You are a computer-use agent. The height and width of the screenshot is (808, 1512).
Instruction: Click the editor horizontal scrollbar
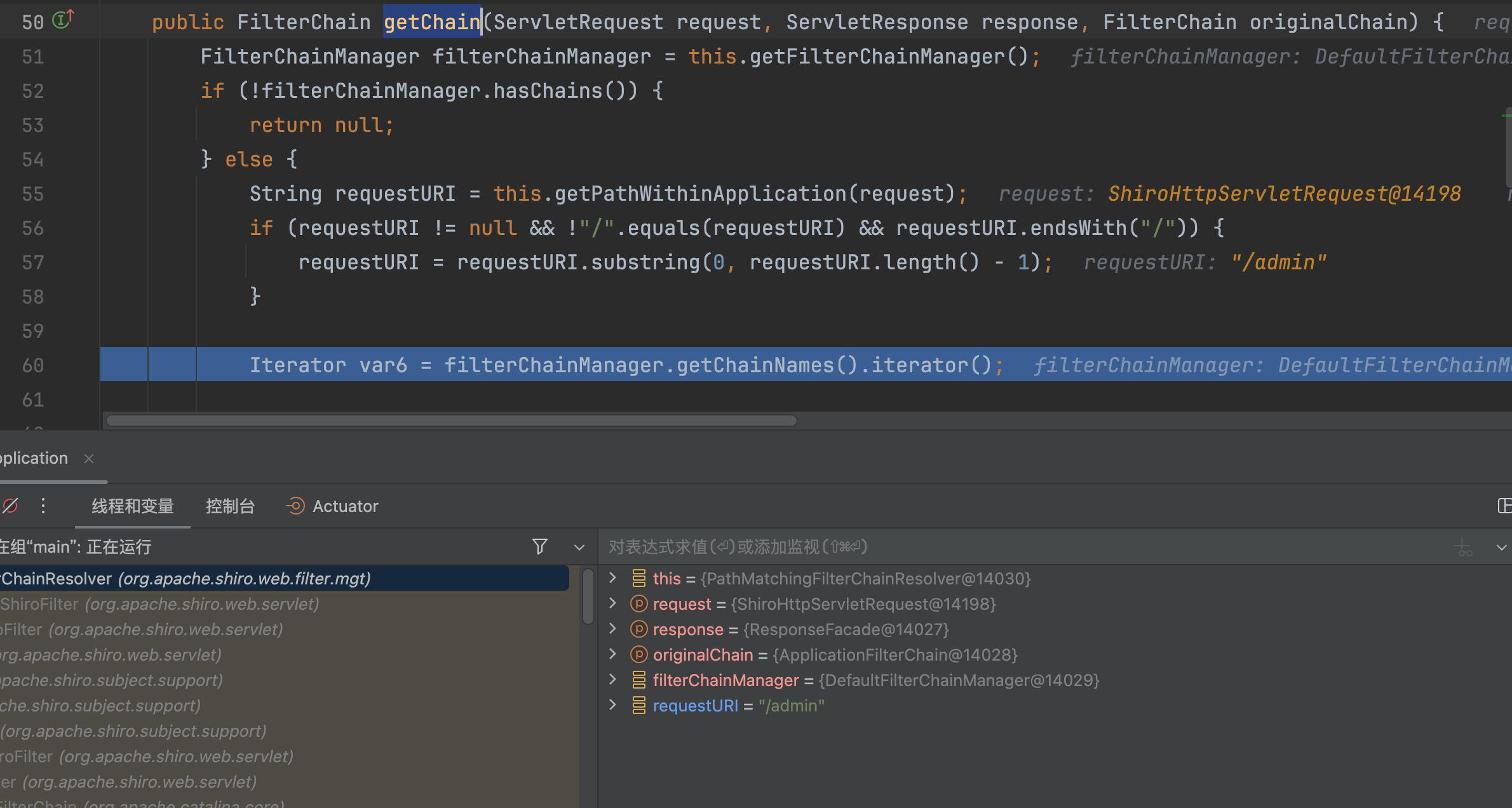[x=451, y=421]
